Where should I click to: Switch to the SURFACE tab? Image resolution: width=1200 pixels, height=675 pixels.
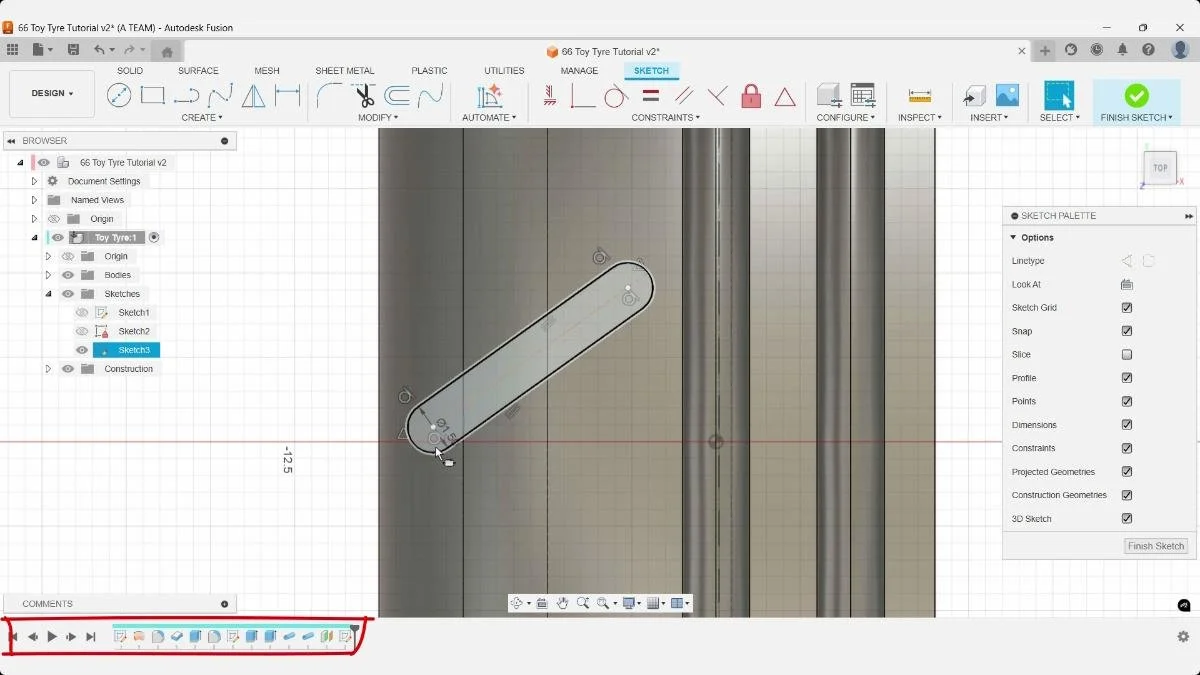(x=198, y=71)
